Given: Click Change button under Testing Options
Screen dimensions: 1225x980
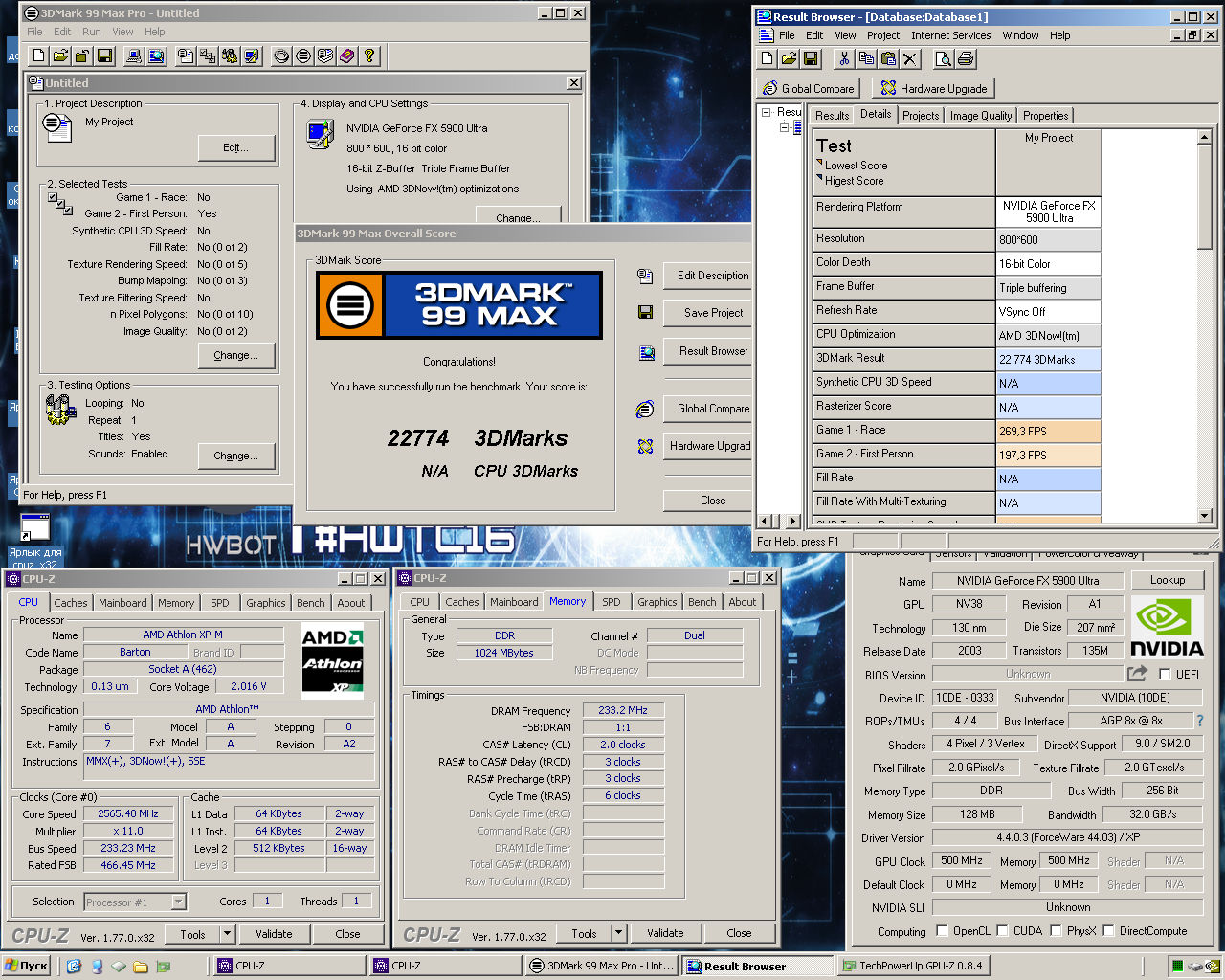Looking at the screenshot, I should (235, 456).
